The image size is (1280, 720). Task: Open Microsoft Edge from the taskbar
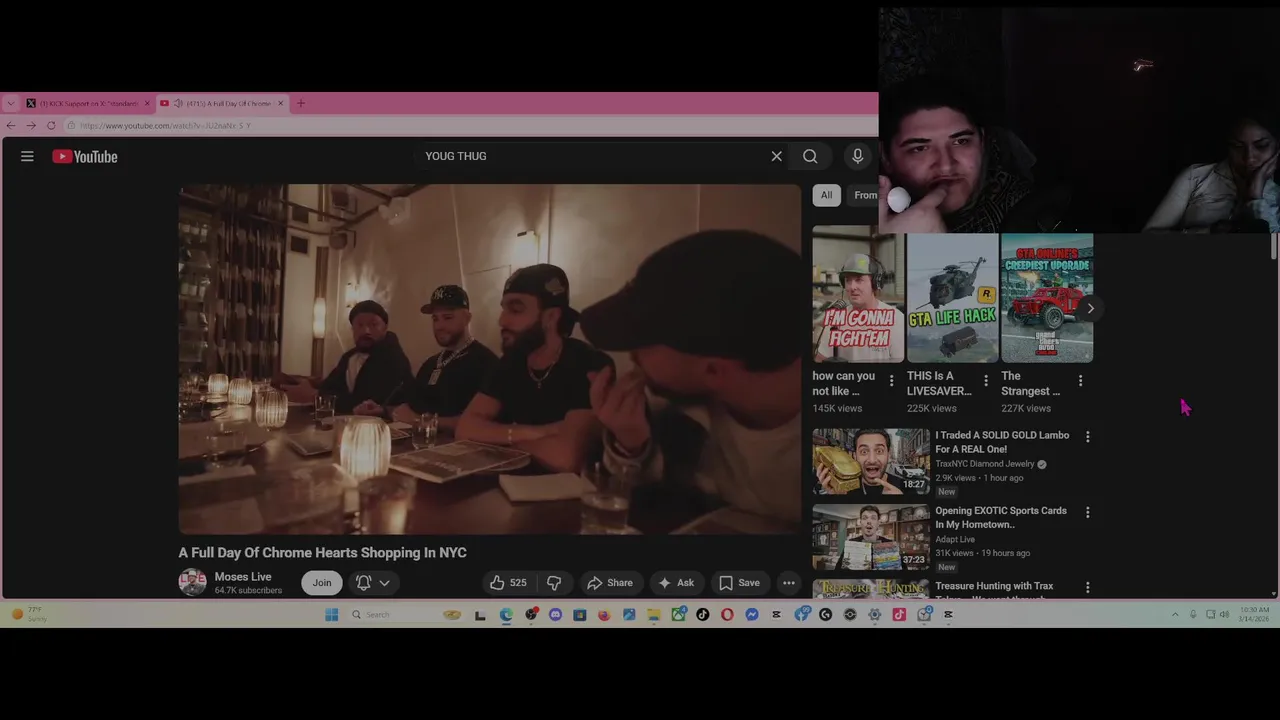click(x=506, y=614)
